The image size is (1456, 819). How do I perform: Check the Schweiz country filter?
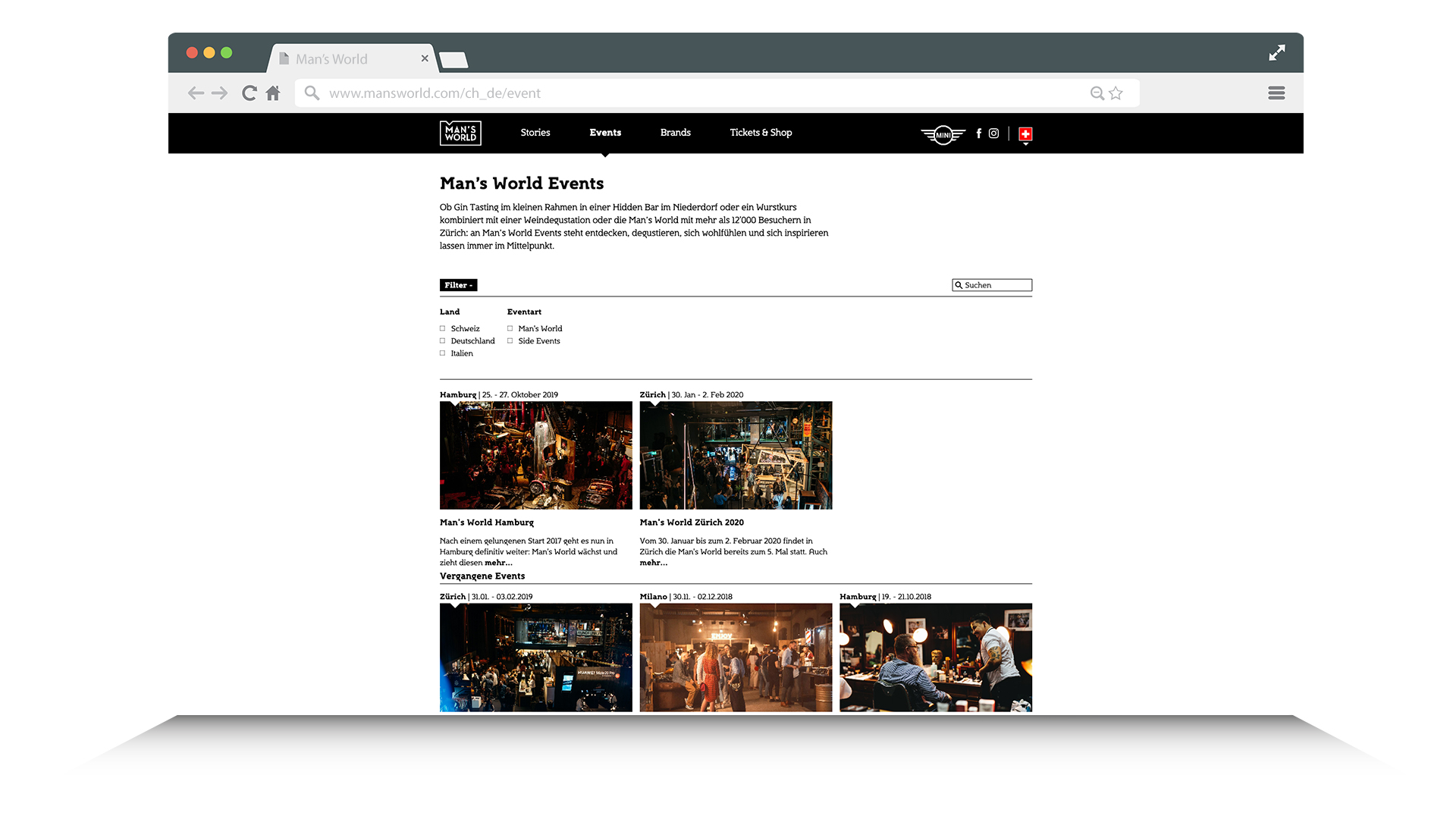pyautogui.click(x=443, y=329)
